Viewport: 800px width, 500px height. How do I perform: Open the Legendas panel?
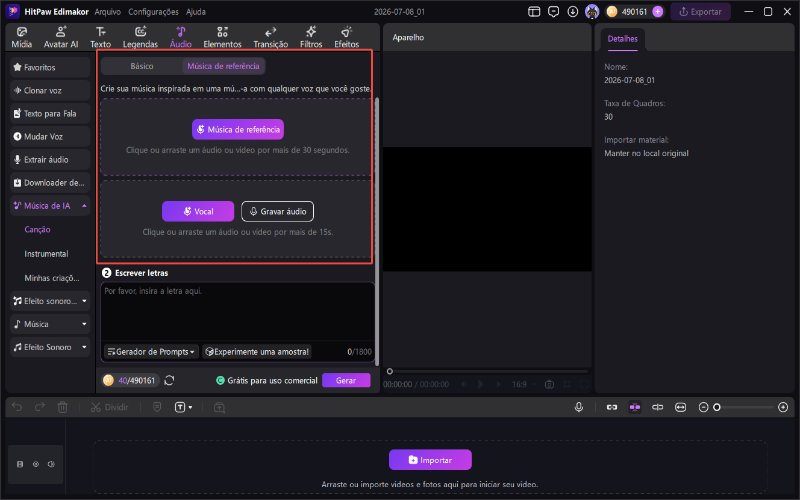(140, 37)
